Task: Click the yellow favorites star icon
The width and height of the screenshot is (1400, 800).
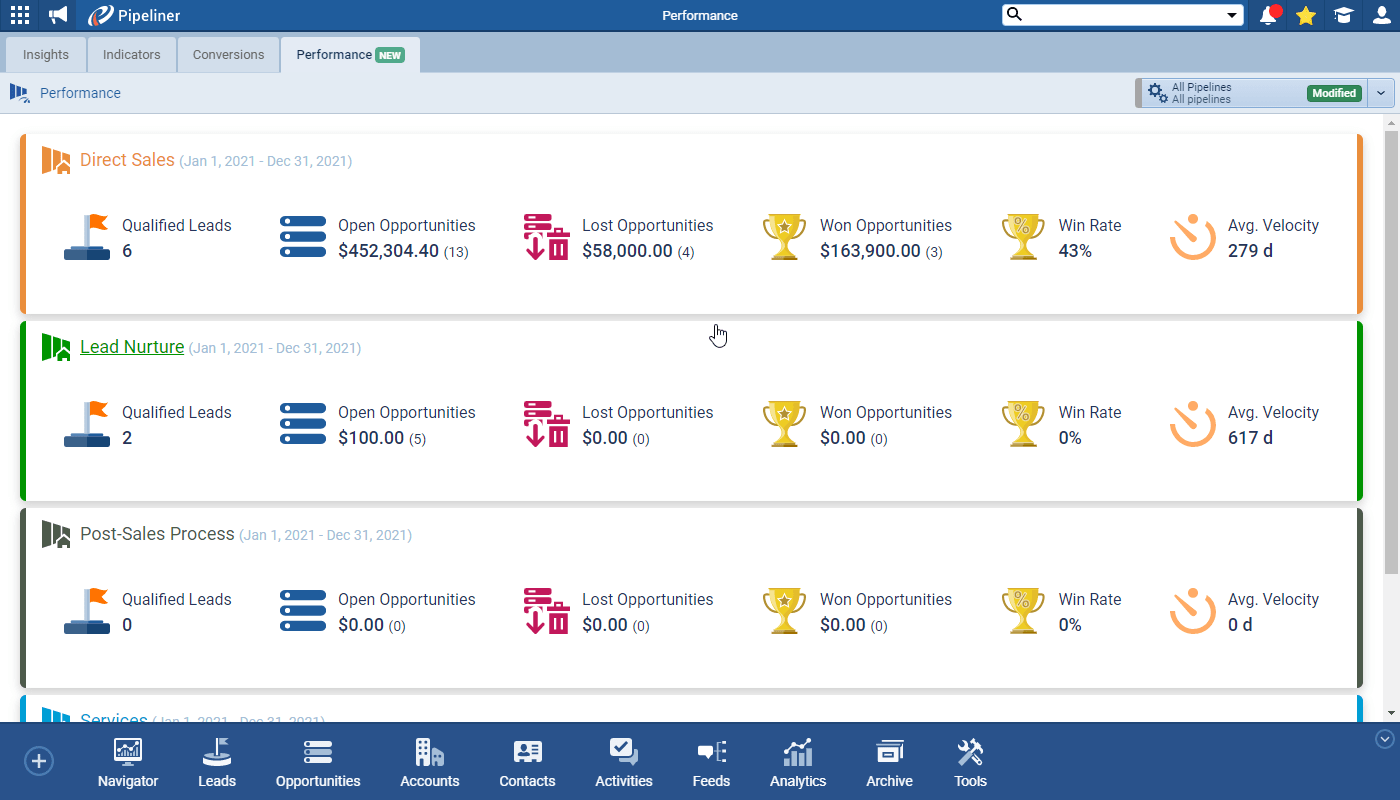Action: click(1306, 15)
